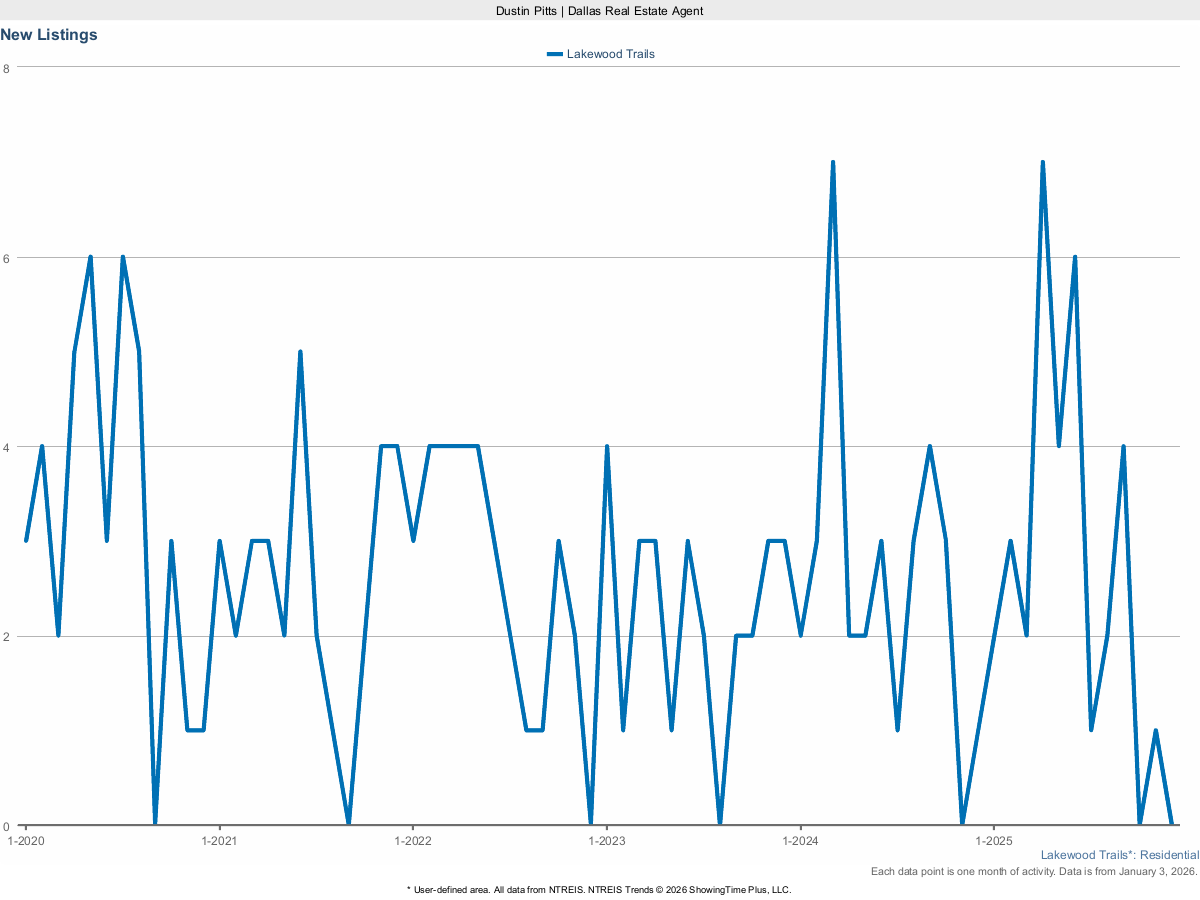Click the y-axis label 6
The height and width of the screenshot is (900, 1200).
(7, 258)
